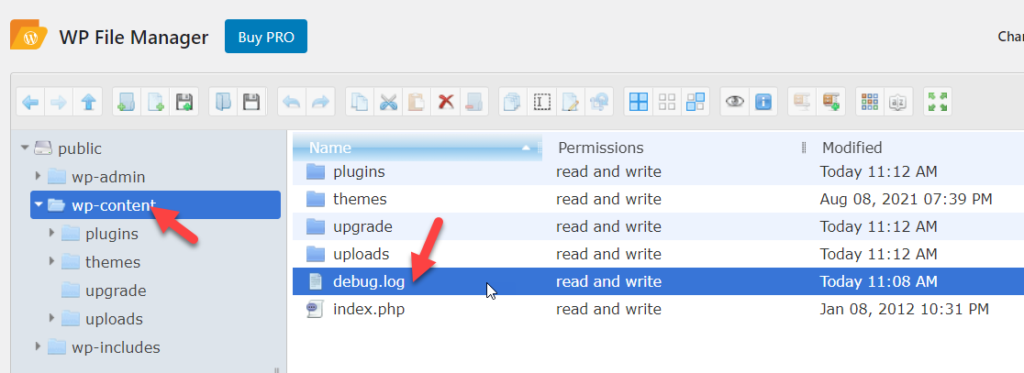Paste files using the clipboard icon

[x=417, y=102]
